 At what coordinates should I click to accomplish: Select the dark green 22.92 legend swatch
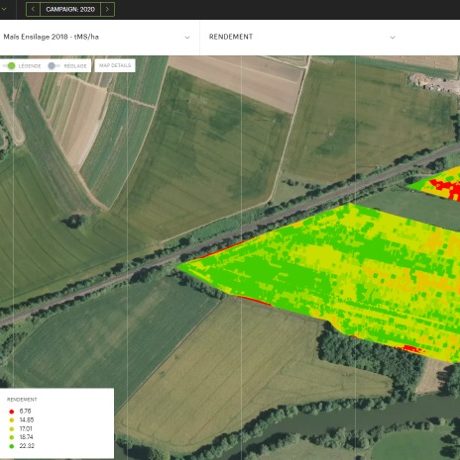point(12,446)
